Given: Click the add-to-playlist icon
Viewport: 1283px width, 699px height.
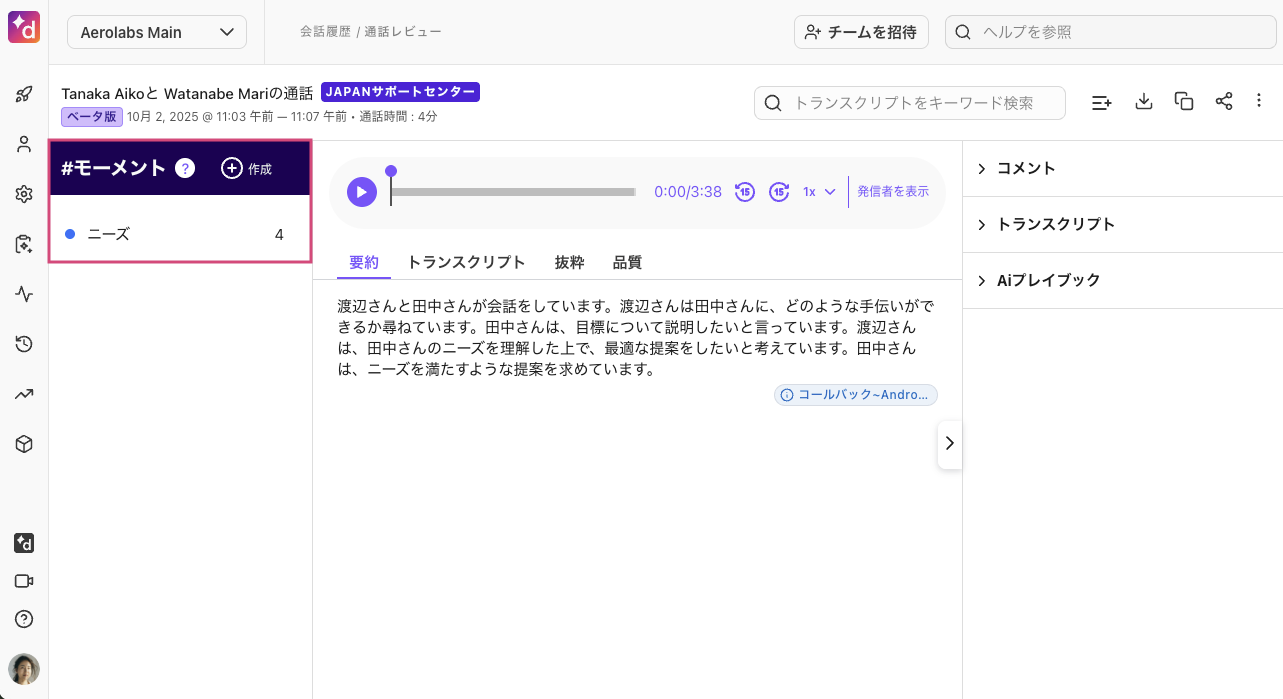Looking at the screenshot, I should click(x=1101, y=102).
